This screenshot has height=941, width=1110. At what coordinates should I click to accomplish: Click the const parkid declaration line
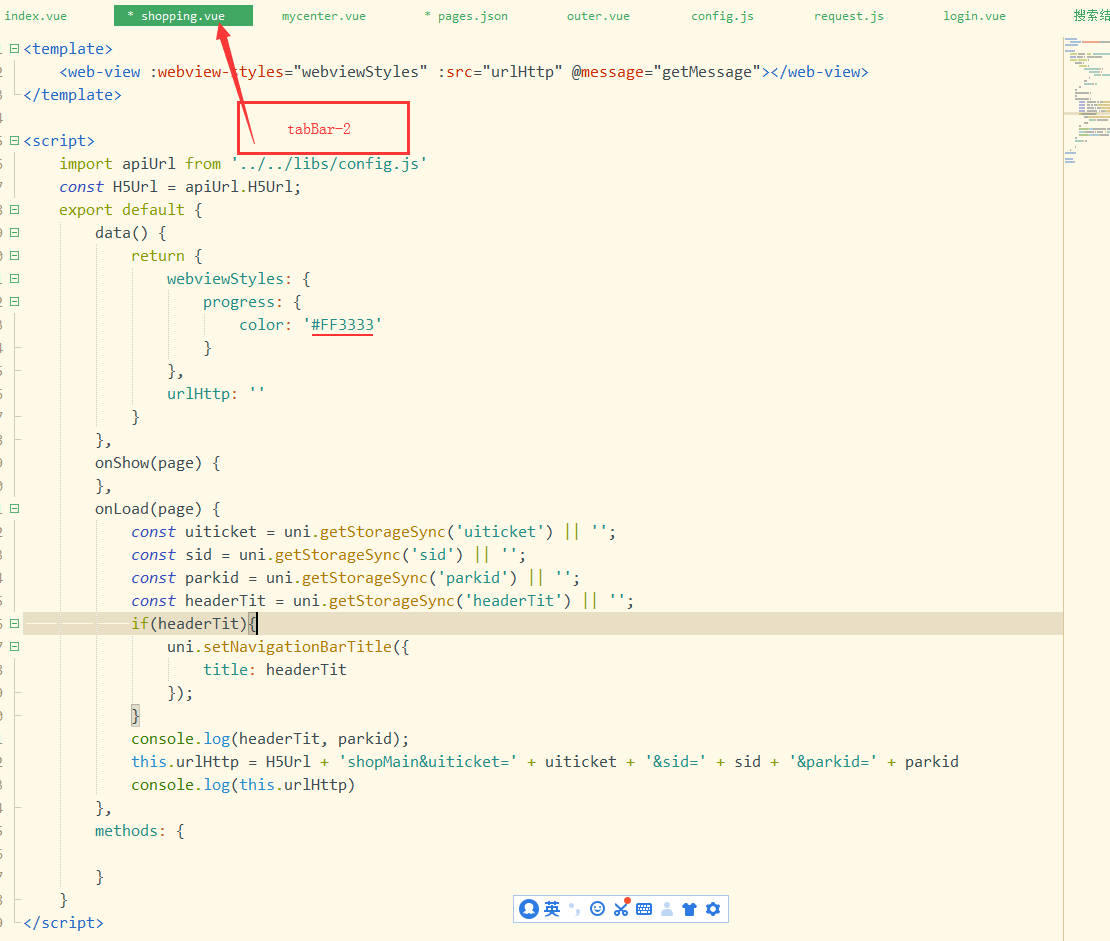(355, 578)
